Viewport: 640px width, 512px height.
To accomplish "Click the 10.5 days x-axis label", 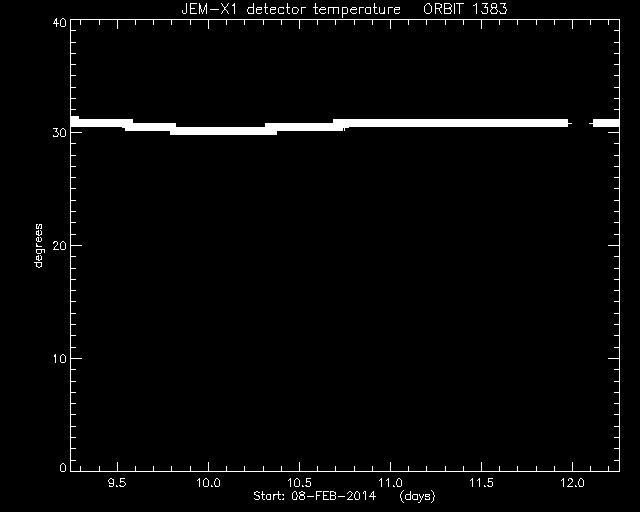I will click(x=299, y=483).
